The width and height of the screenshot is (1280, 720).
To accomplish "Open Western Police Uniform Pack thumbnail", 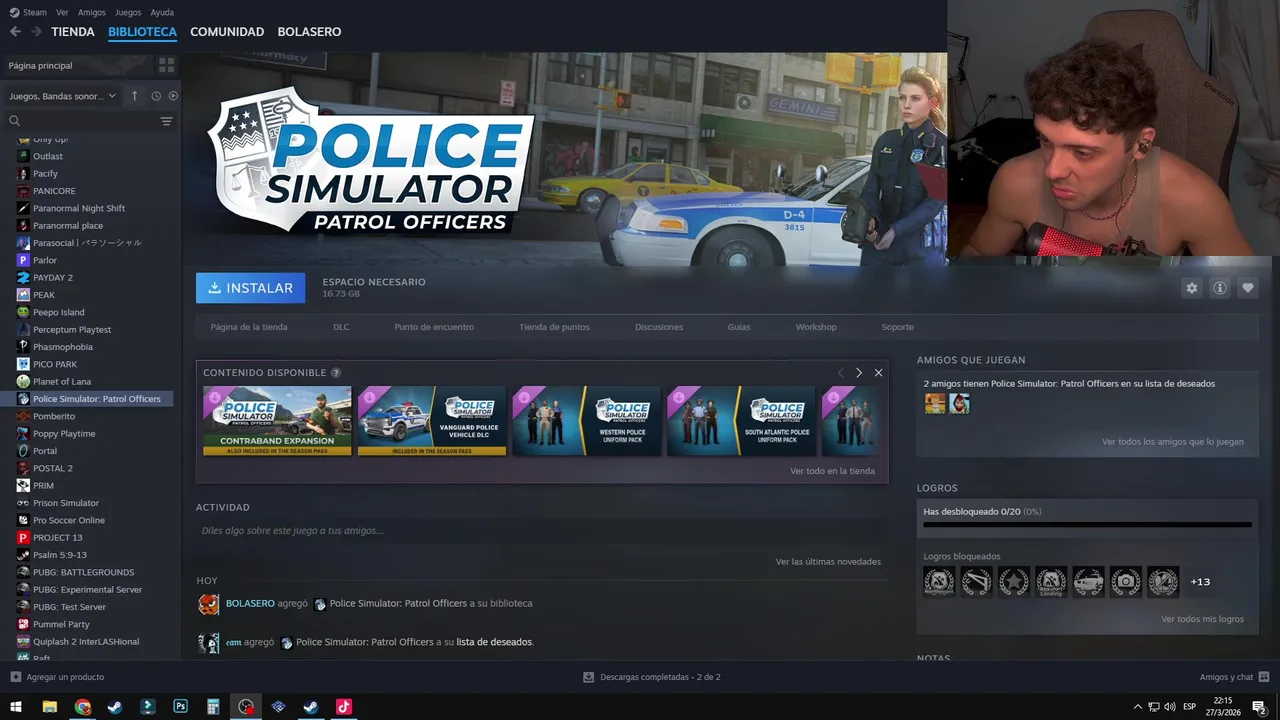I will (587, 421).
